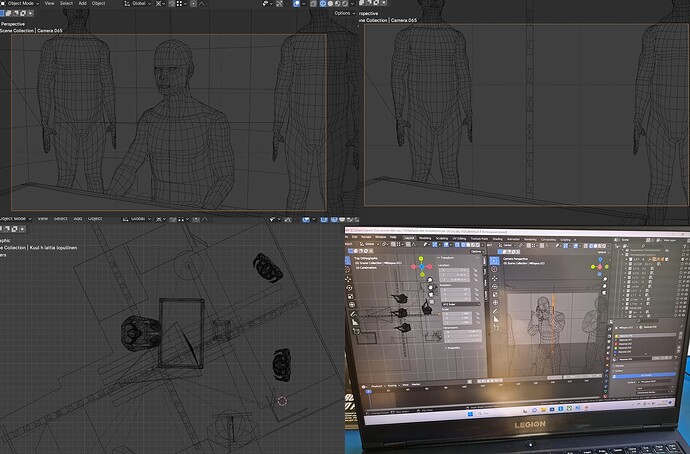Activate Select Box tool in laptop's camera viewport
Screen dimensions: 690x454
coord(494,260)
